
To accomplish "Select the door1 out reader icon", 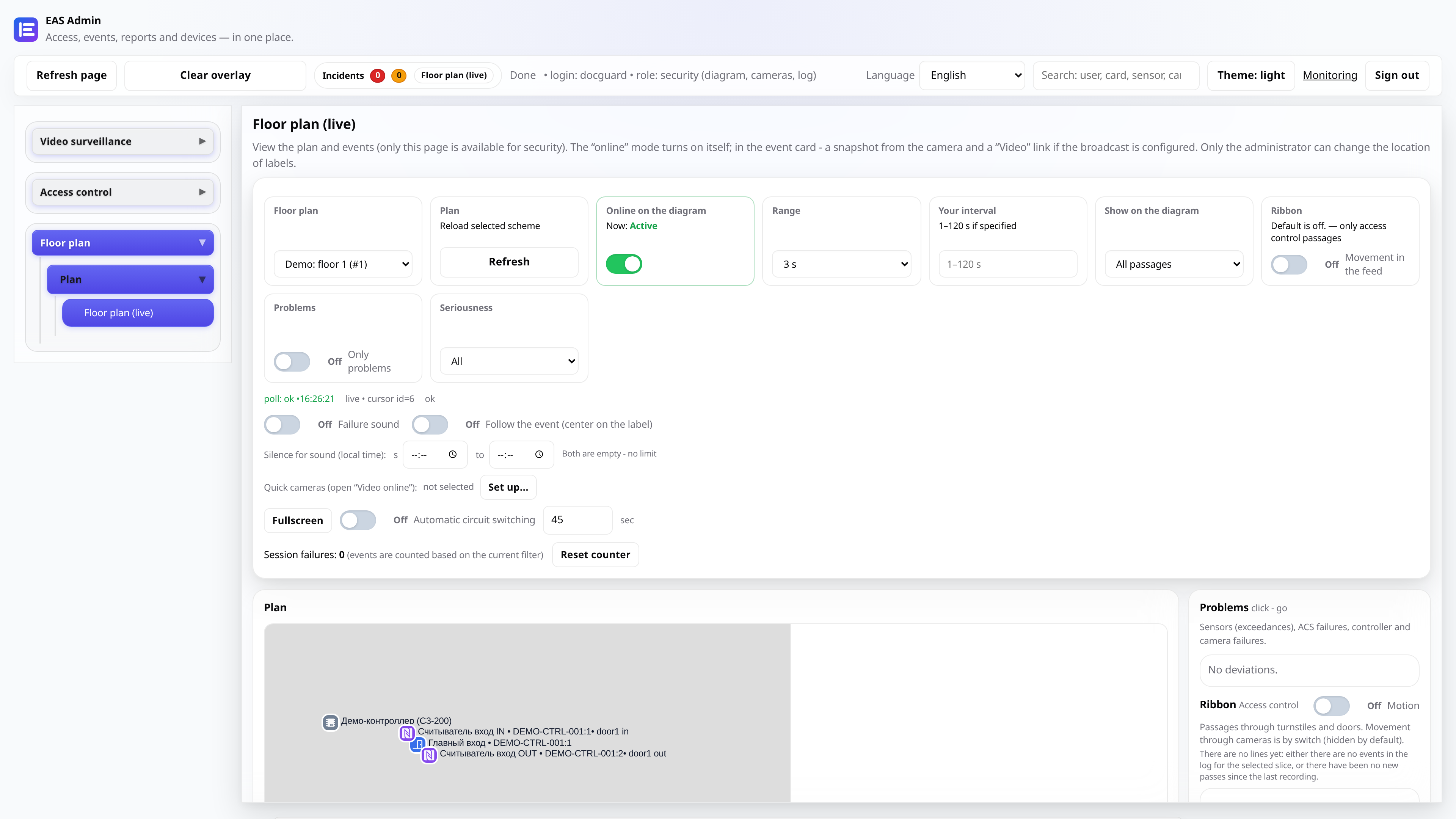I will [x=430, y=755].
